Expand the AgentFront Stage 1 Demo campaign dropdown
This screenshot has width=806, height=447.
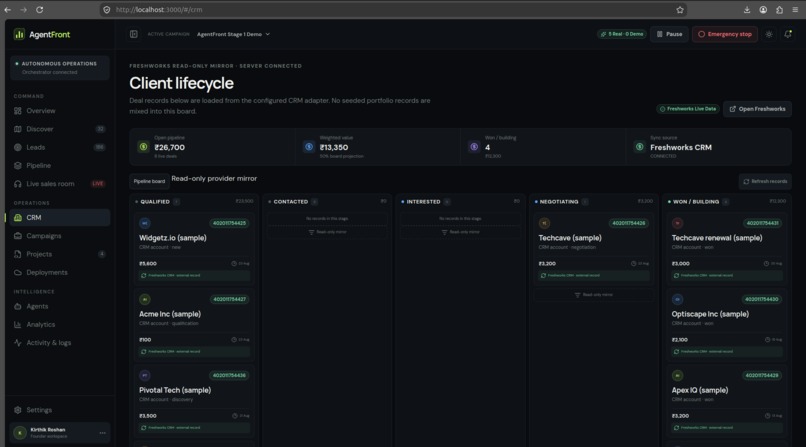pyautogui.click(x=233, y=34)
